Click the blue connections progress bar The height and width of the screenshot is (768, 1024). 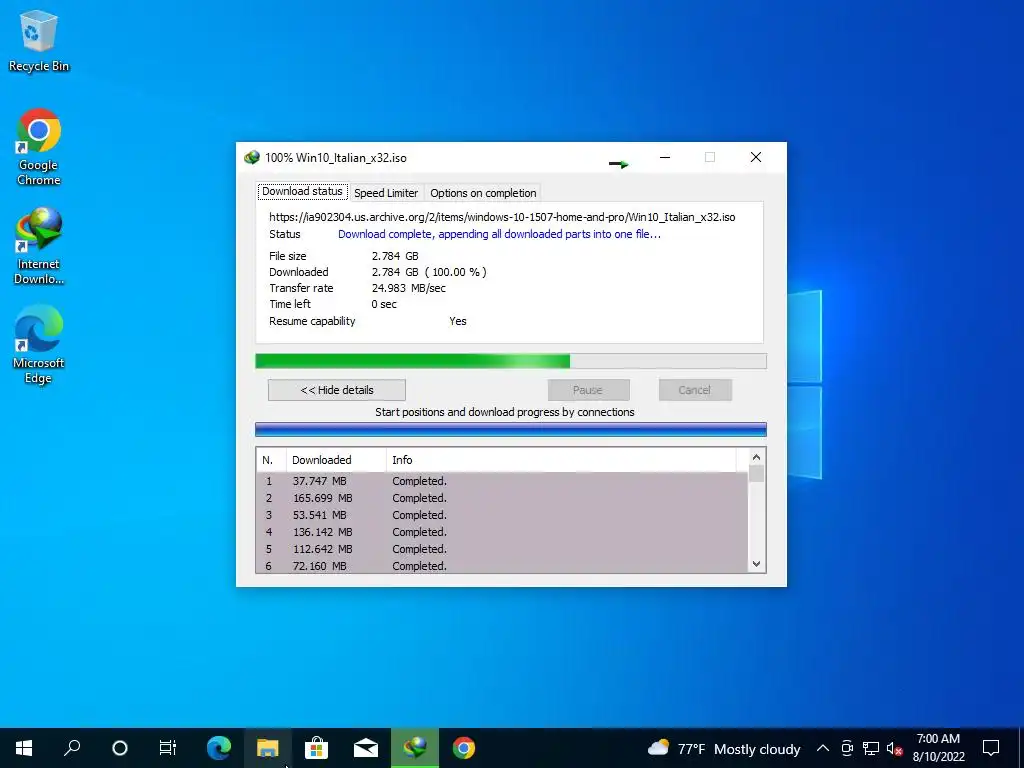point(511,429)
